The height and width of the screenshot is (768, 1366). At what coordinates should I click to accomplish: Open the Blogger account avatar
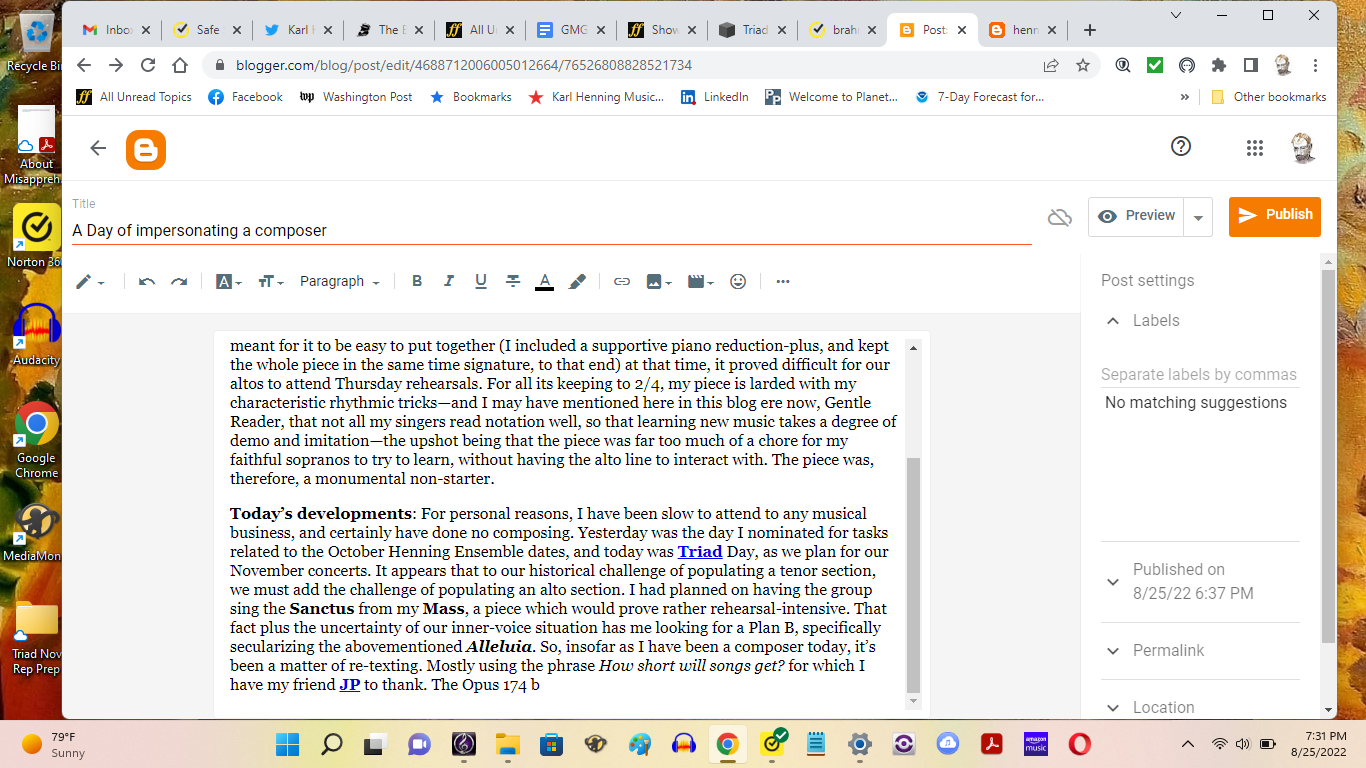coord(1303,148)
